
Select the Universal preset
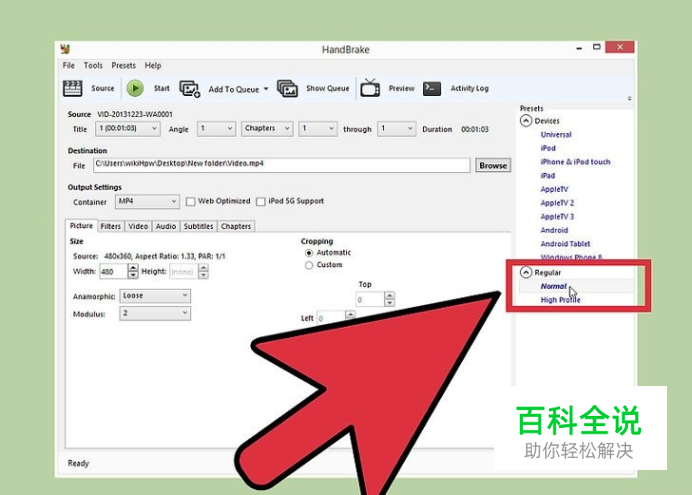click(556, 135)
